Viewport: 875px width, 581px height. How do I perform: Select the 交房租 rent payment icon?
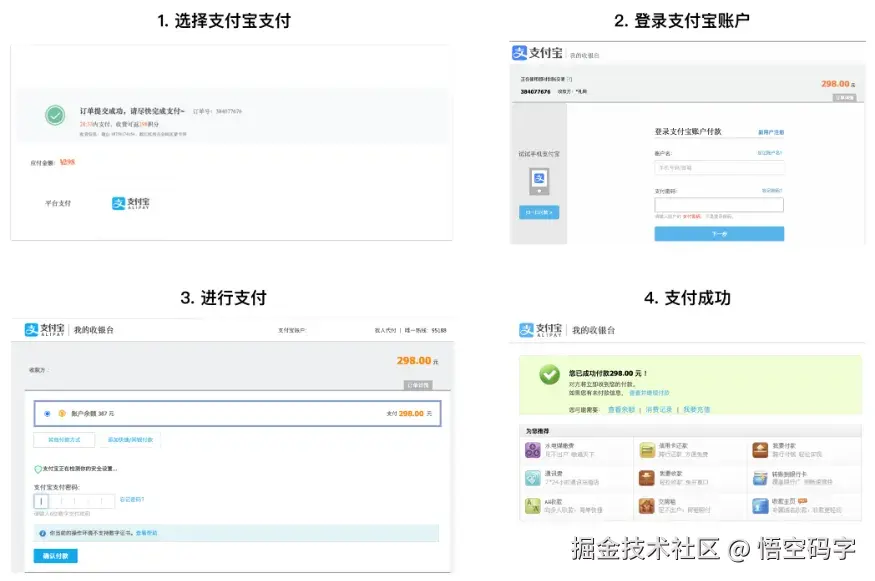point(647,504)
